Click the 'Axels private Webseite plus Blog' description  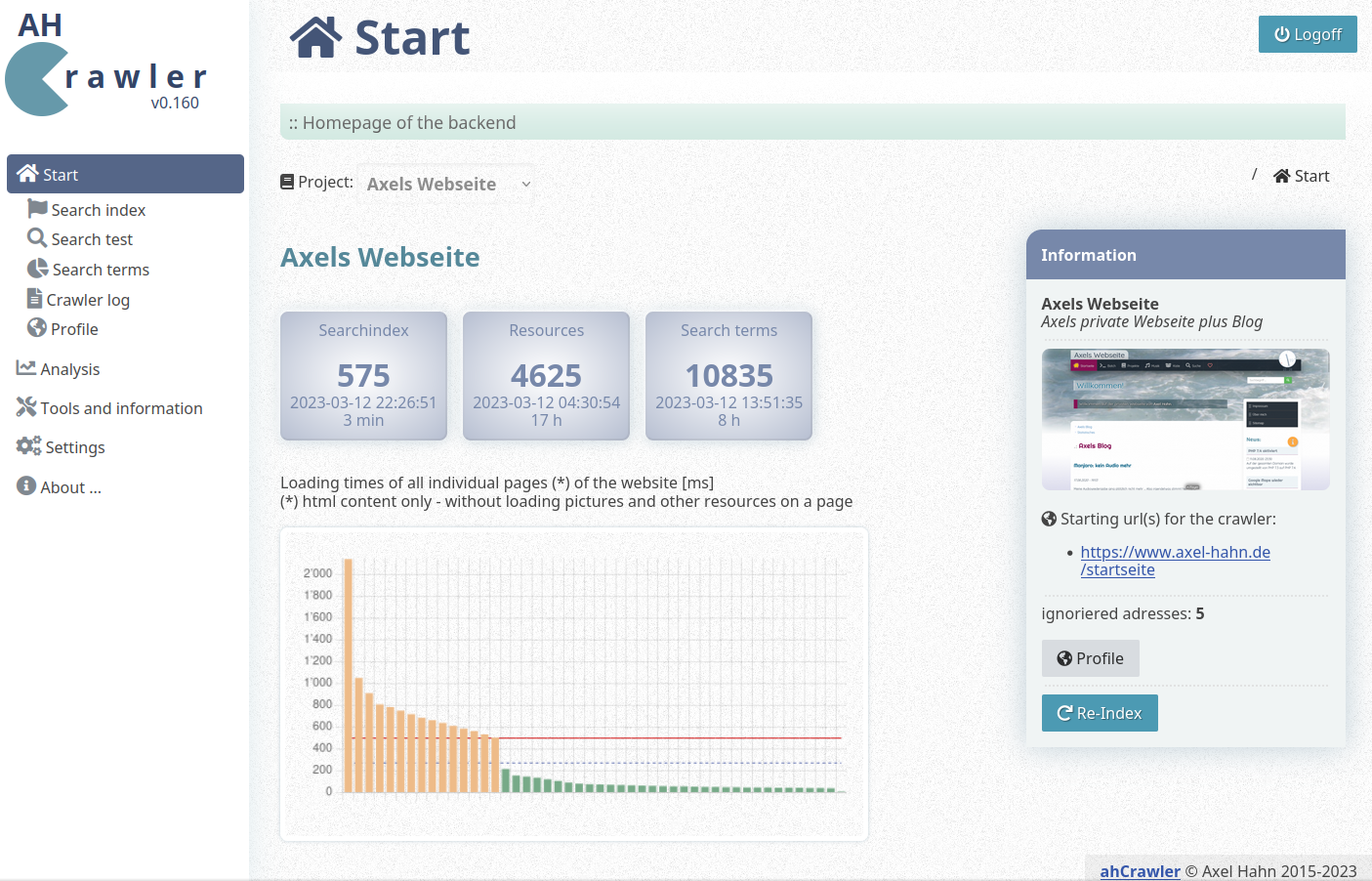coord(1151,321)
